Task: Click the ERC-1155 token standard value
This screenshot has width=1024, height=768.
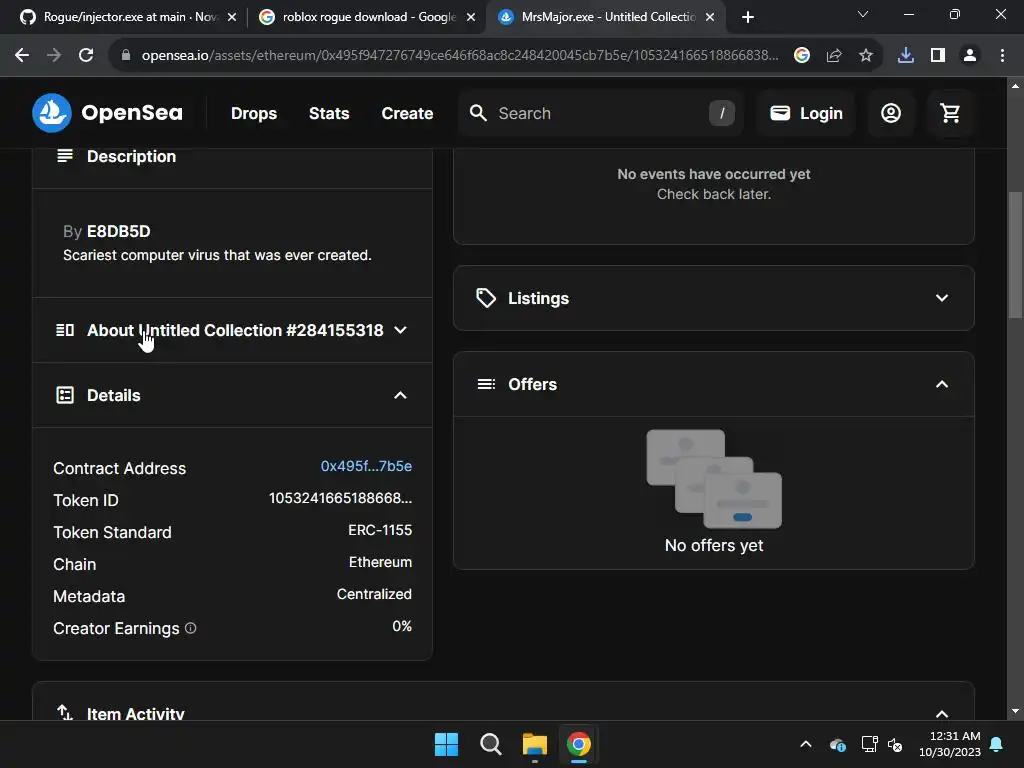Action: coord(380,530)
